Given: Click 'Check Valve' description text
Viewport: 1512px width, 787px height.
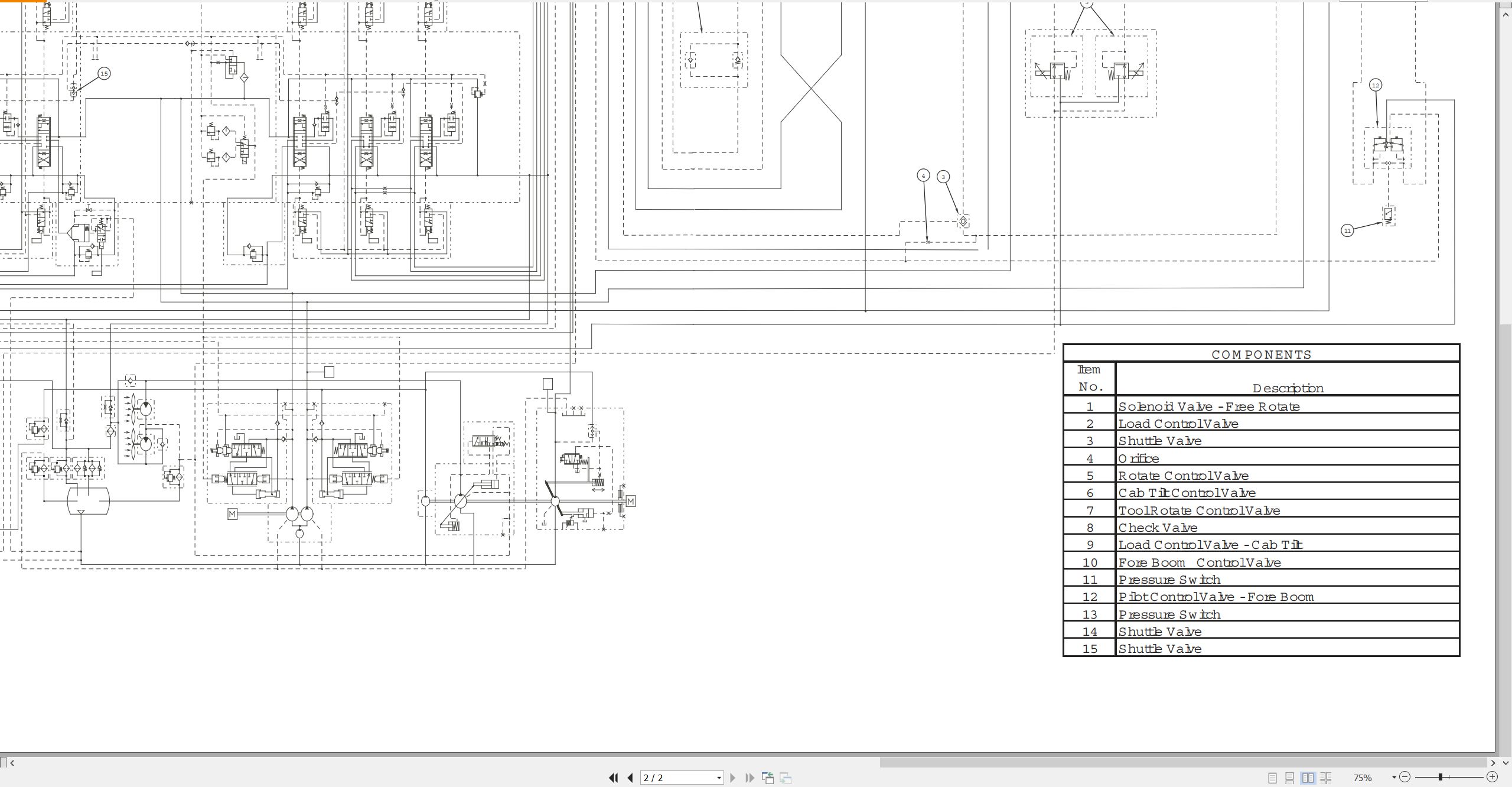Looking at the screenshot, I should 1158,528.
